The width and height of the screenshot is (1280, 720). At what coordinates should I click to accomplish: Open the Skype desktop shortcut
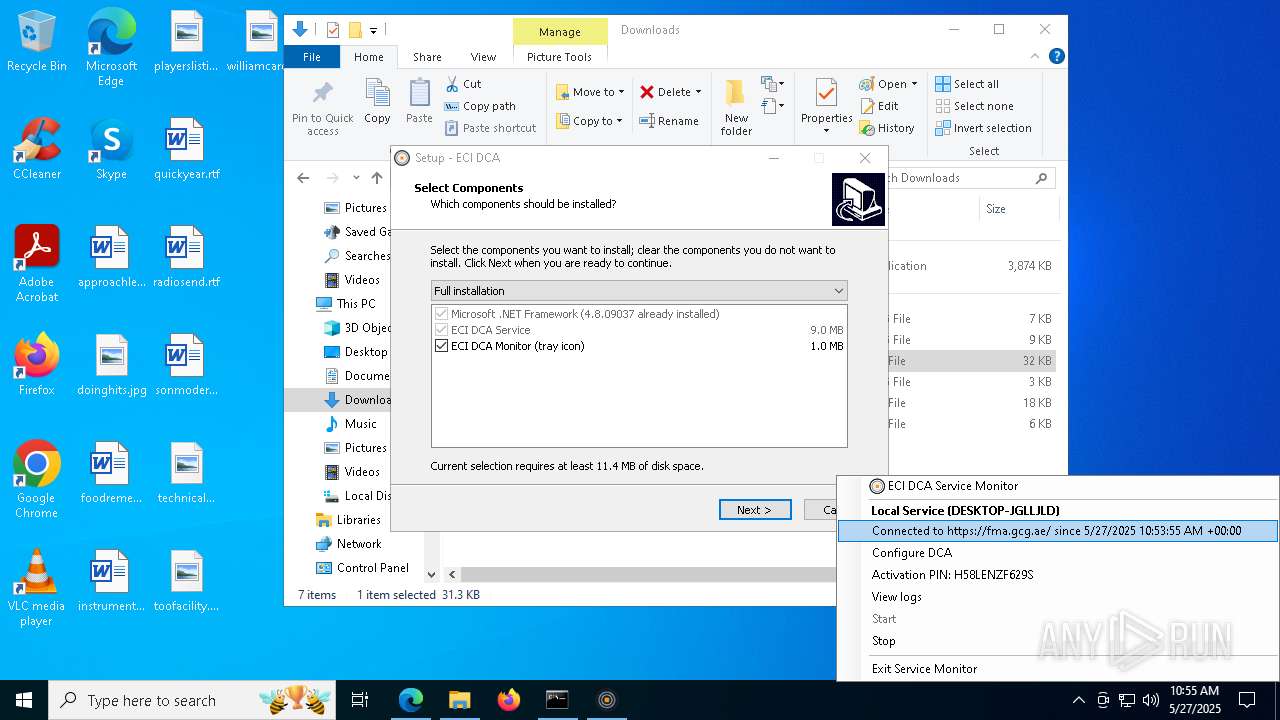111,149
